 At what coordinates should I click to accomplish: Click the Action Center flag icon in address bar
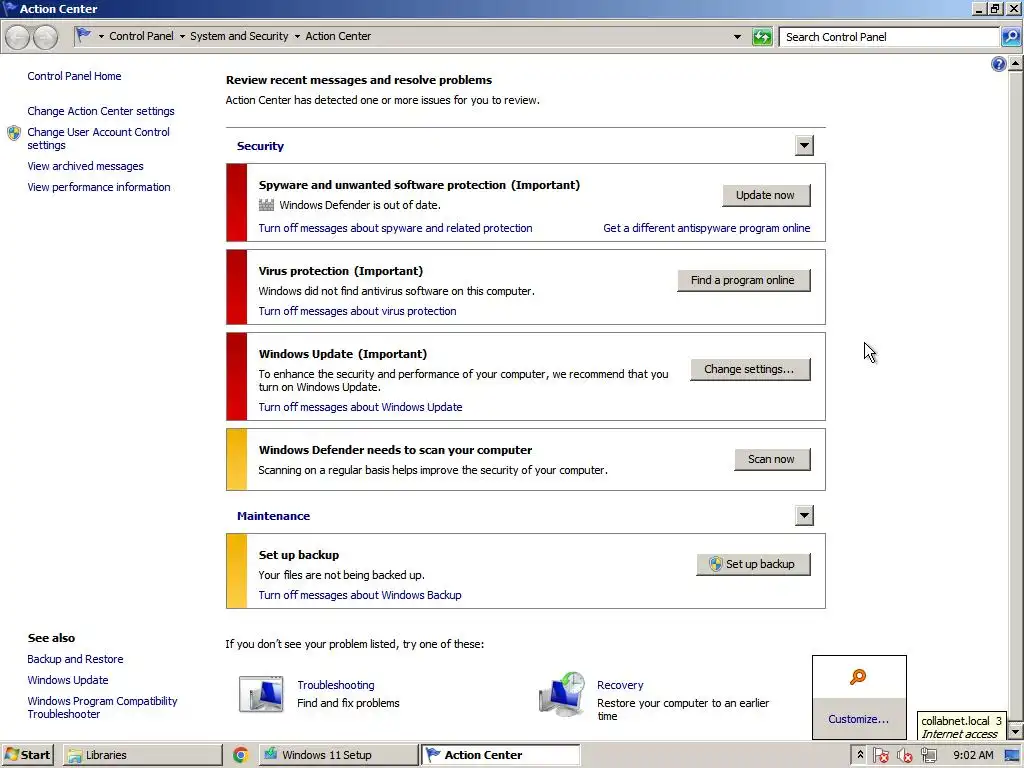click(x=83, y=35)
